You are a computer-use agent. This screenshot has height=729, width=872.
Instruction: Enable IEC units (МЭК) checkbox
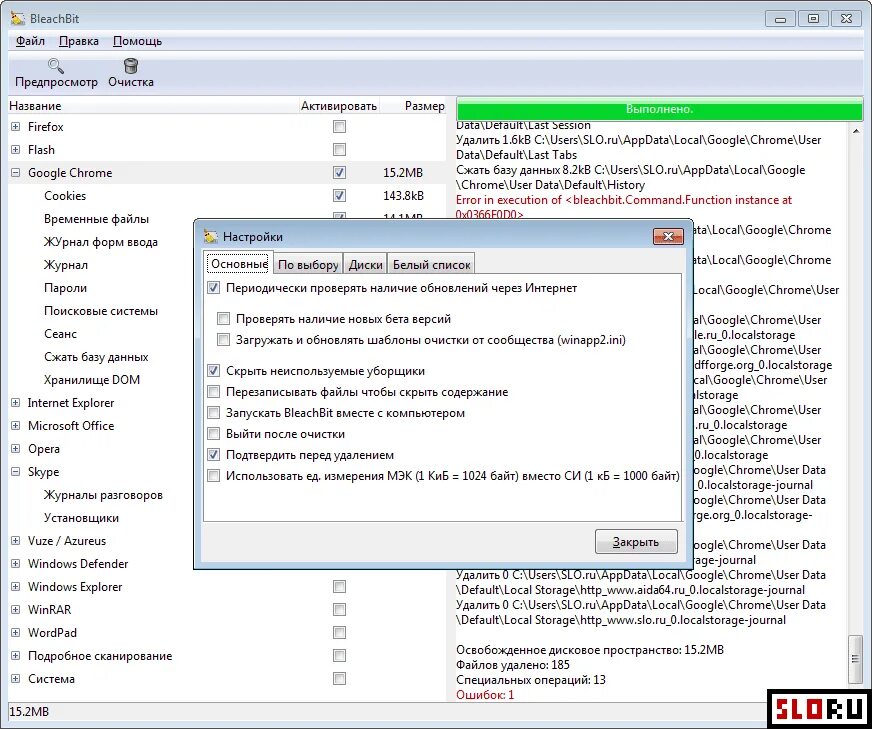[214, 475]
